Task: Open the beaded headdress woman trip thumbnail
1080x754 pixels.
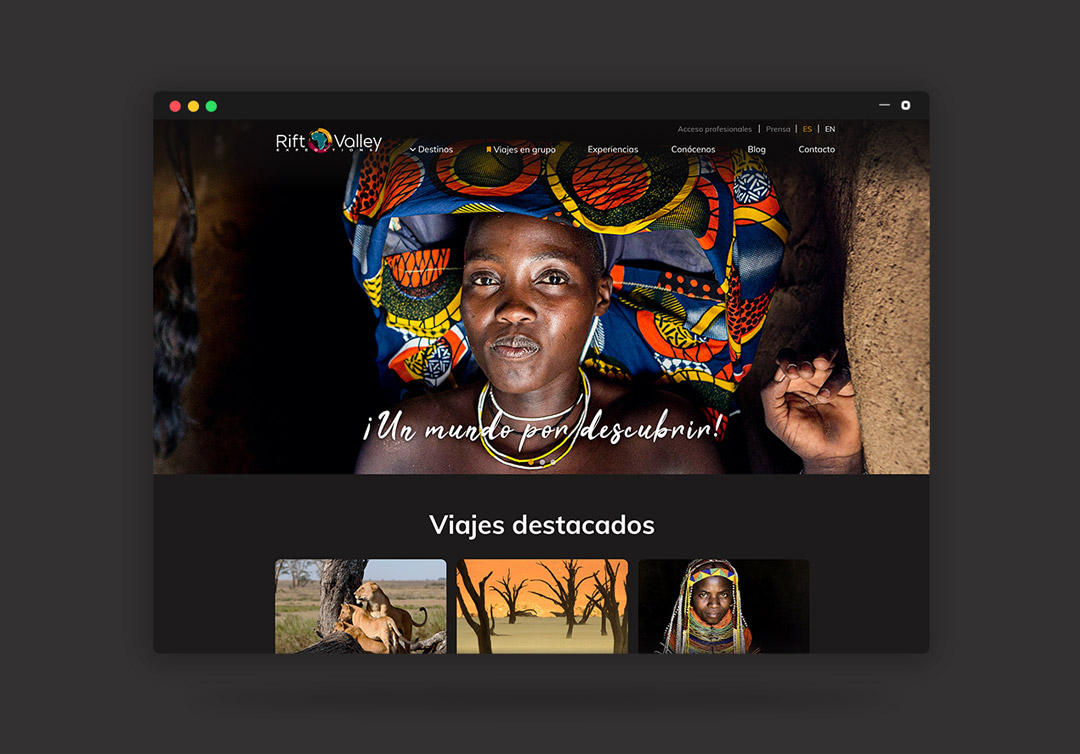Action: (724, 606)
